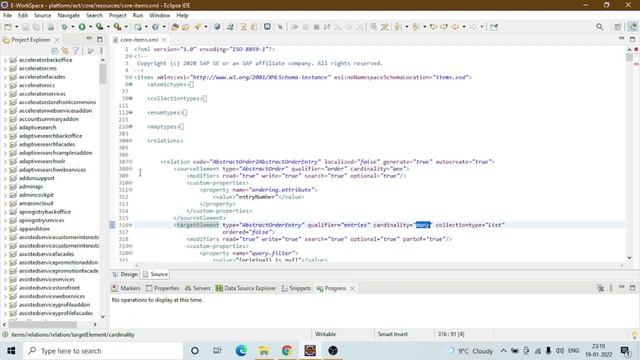Open the Navigate menu

click(x=69, y=15)
